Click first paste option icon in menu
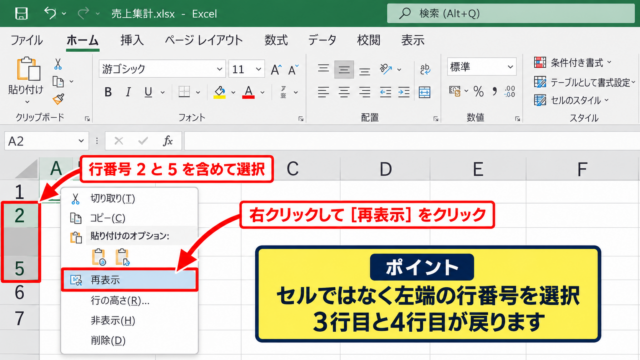 pyautogui.click(x=99, y=257)
